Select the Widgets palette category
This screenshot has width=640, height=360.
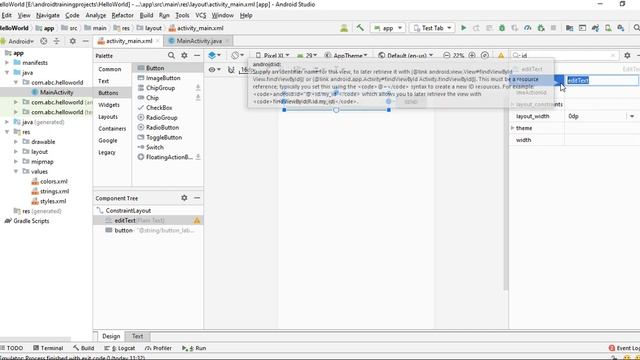[x=109, y=105]
